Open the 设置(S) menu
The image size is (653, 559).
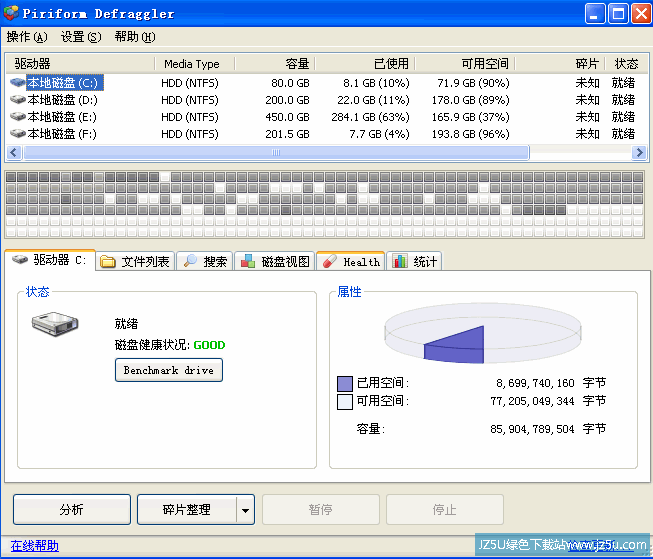[x=81, y=37]
